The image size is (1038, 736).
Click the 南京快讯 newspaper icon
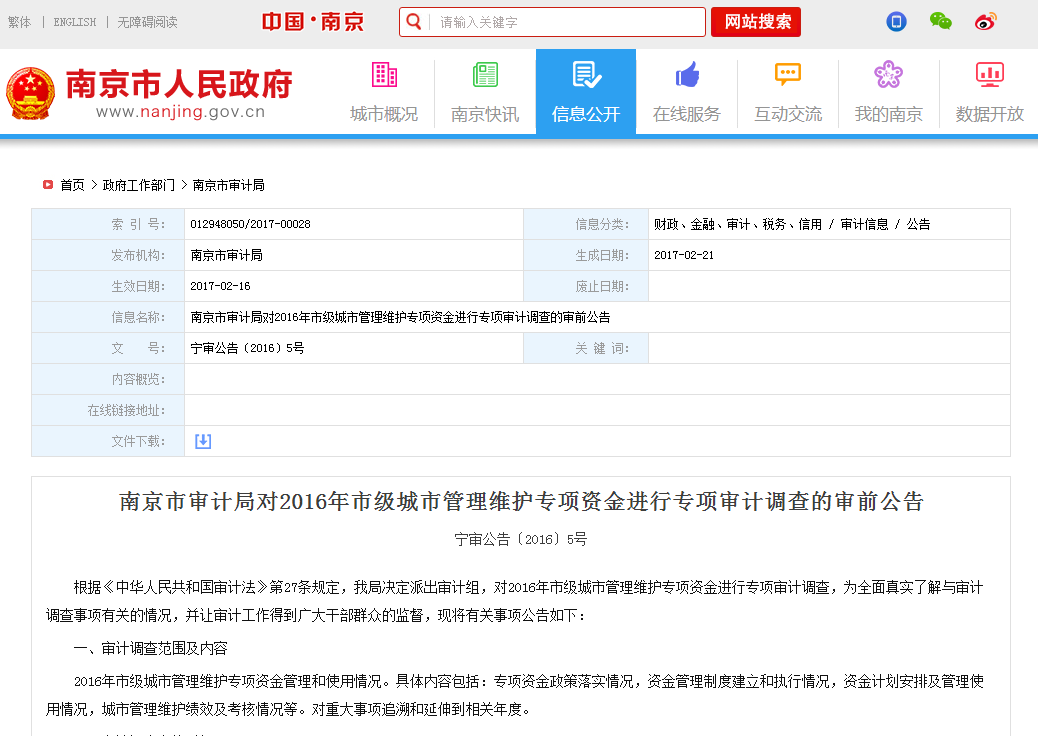pyautogui.click(x=485, y=75)
